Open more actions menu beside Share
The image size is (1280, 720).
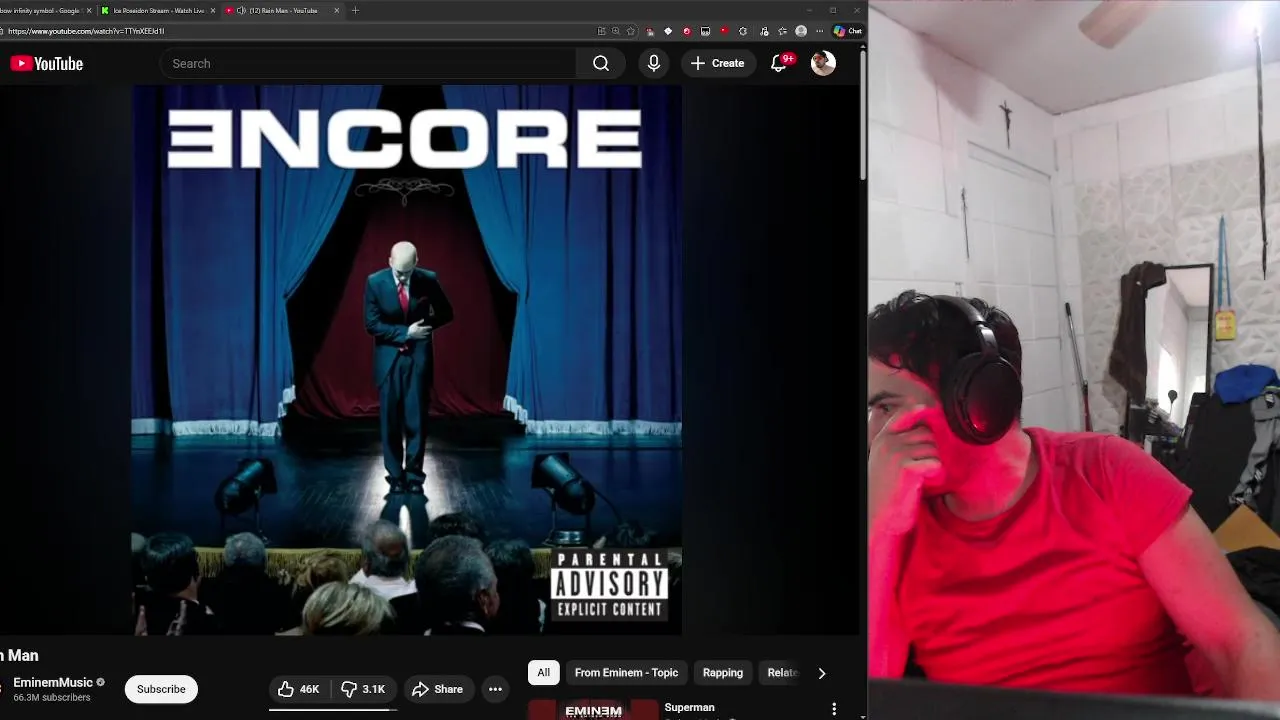pos(495,689)
